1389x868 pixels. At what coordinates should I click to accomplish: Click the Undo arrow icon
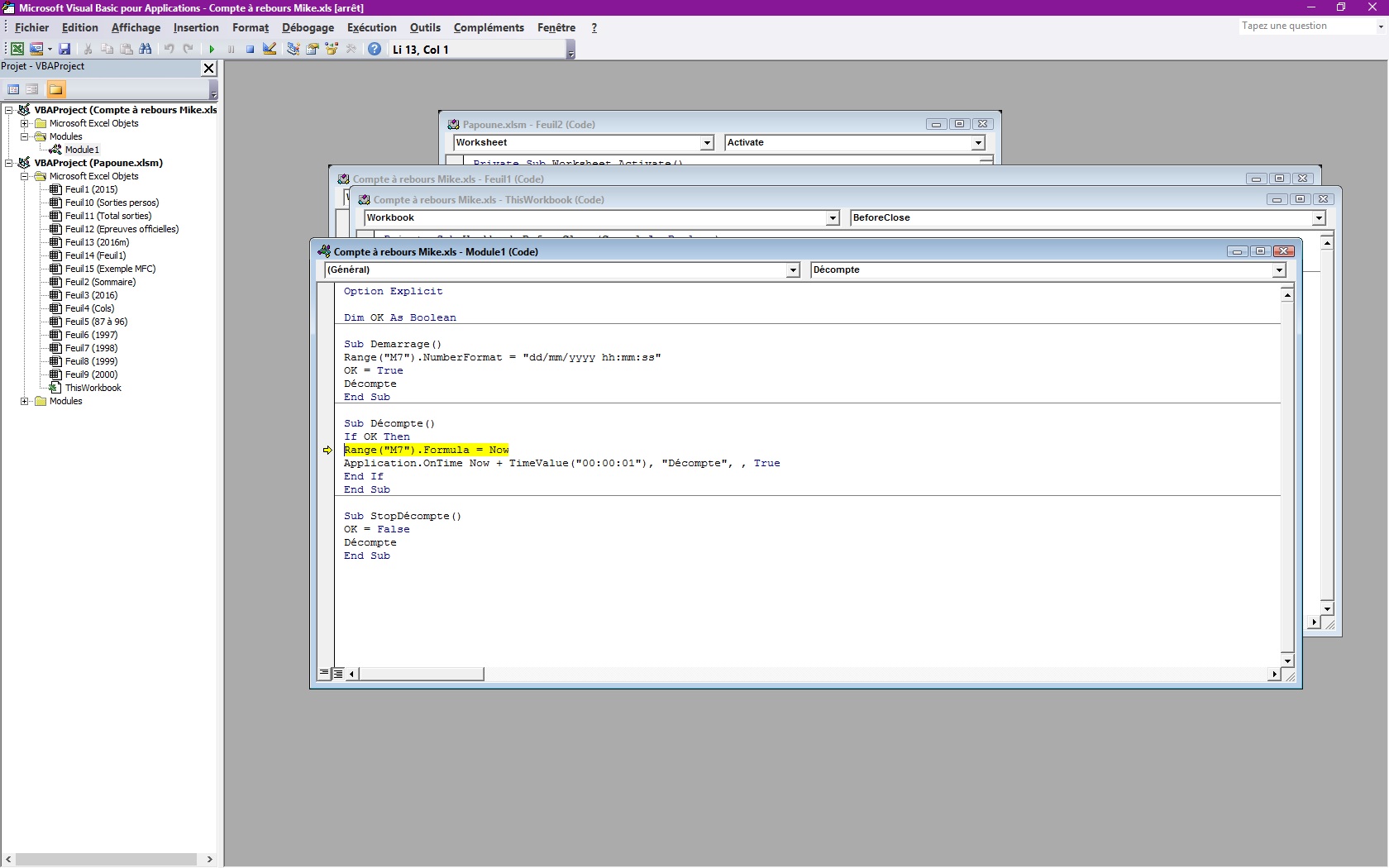click(169, 49)
